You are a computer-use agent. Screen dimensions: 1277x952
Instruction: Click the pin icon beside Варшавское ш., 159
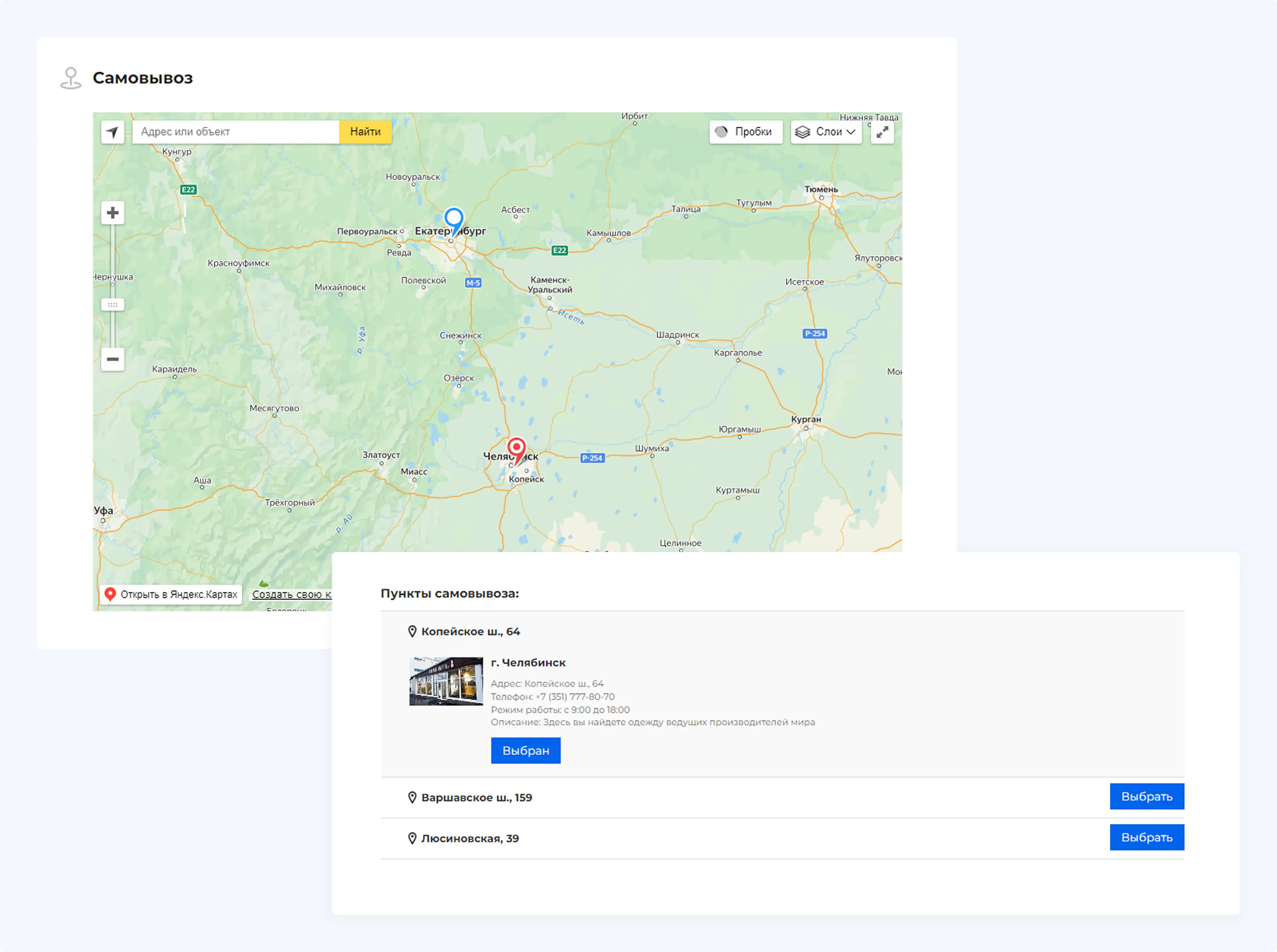pyautogui.click(x=412, y=797)
